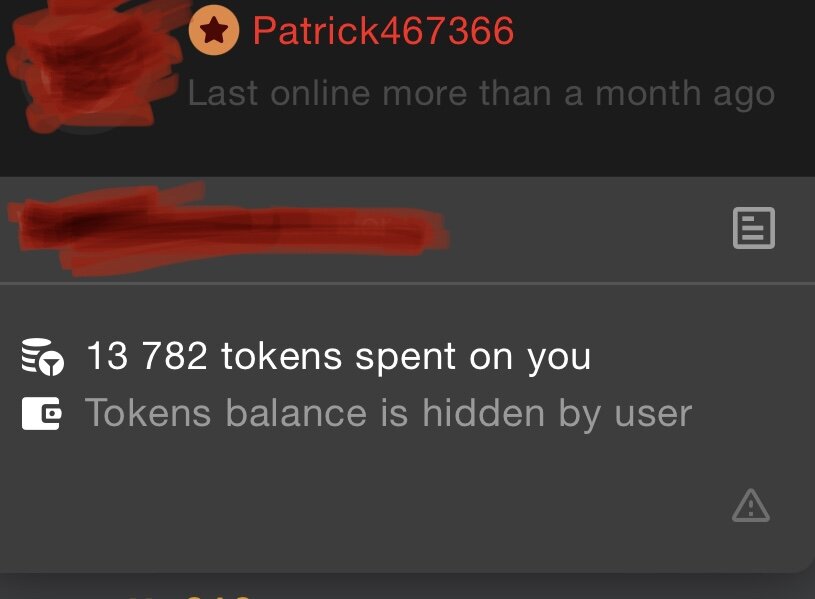Click the funnel badge on the coins icon

pyautogui.click(x=51, y=364)
